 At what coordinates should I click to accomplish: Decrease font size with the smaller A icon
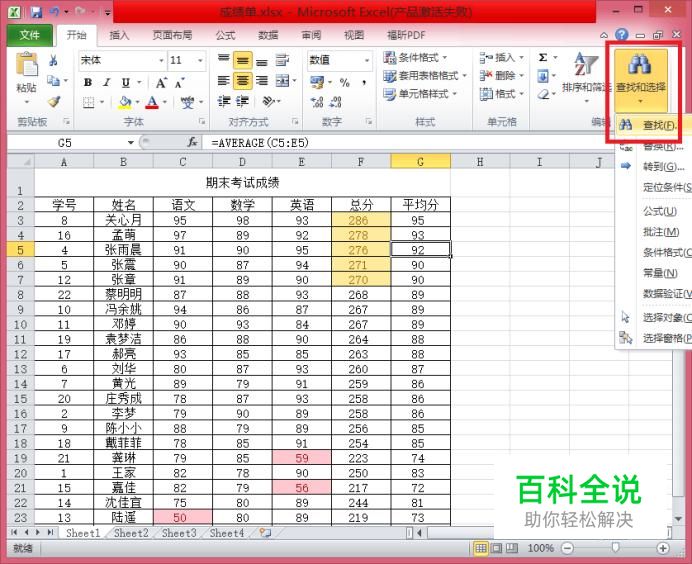click(179, 83)
